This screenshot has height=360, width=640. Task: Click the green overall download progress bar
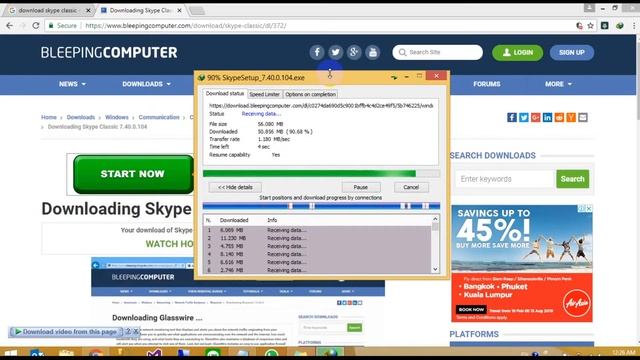pos(321,173)
